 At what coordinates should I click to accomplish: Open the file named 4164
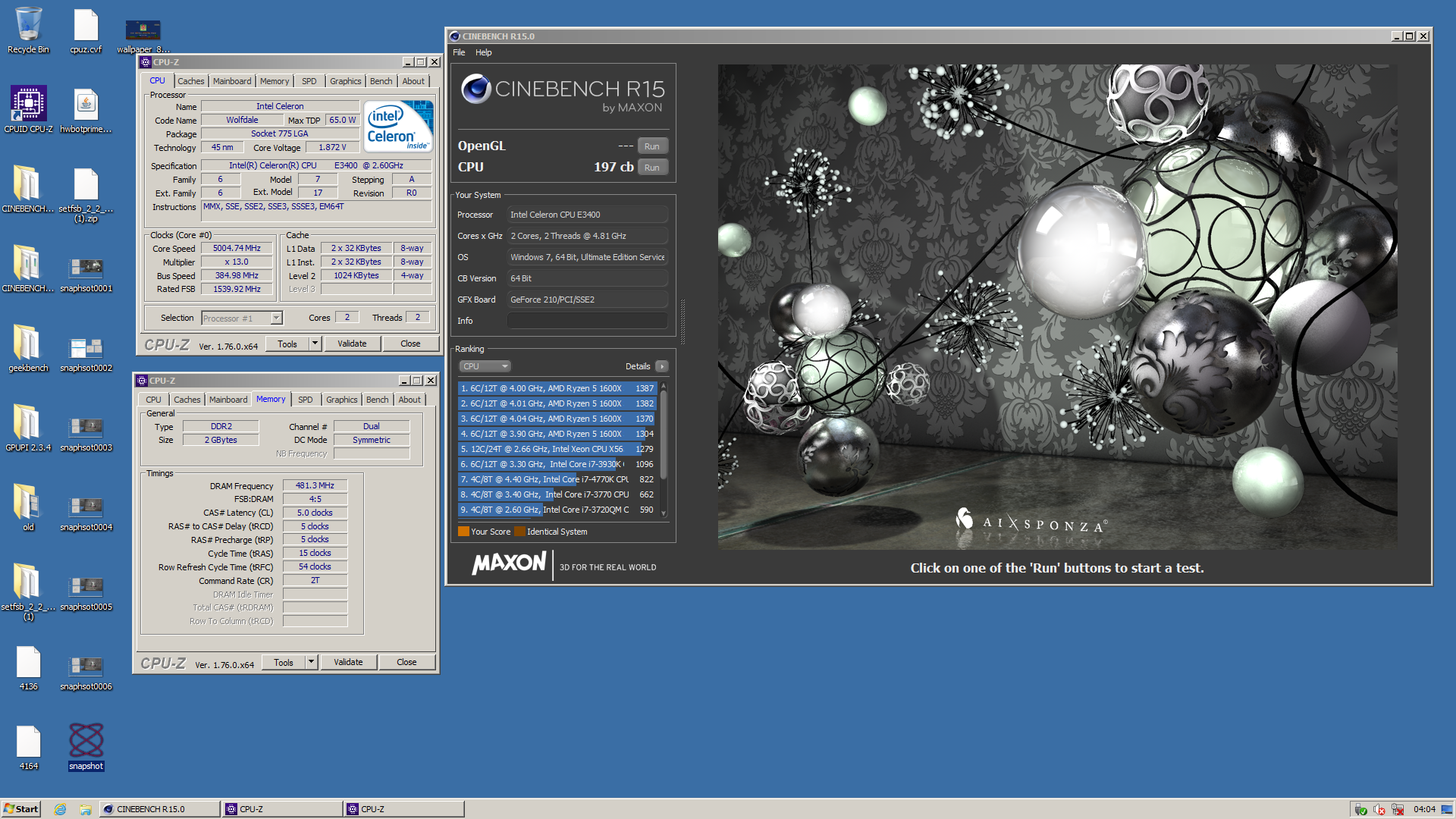[x=28, y=747]
